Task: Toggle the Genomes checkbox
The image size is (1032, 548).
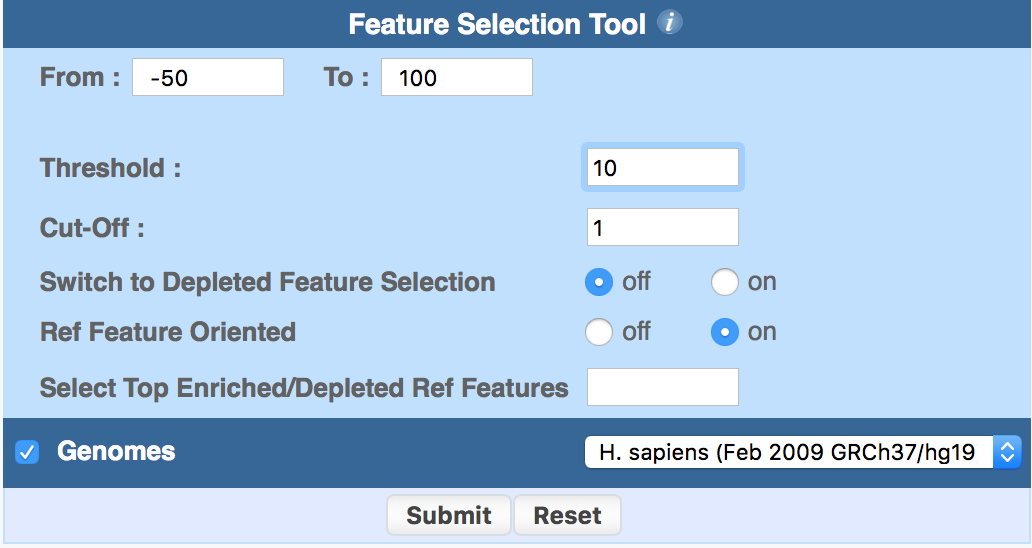Action: (x=27, y=452)
